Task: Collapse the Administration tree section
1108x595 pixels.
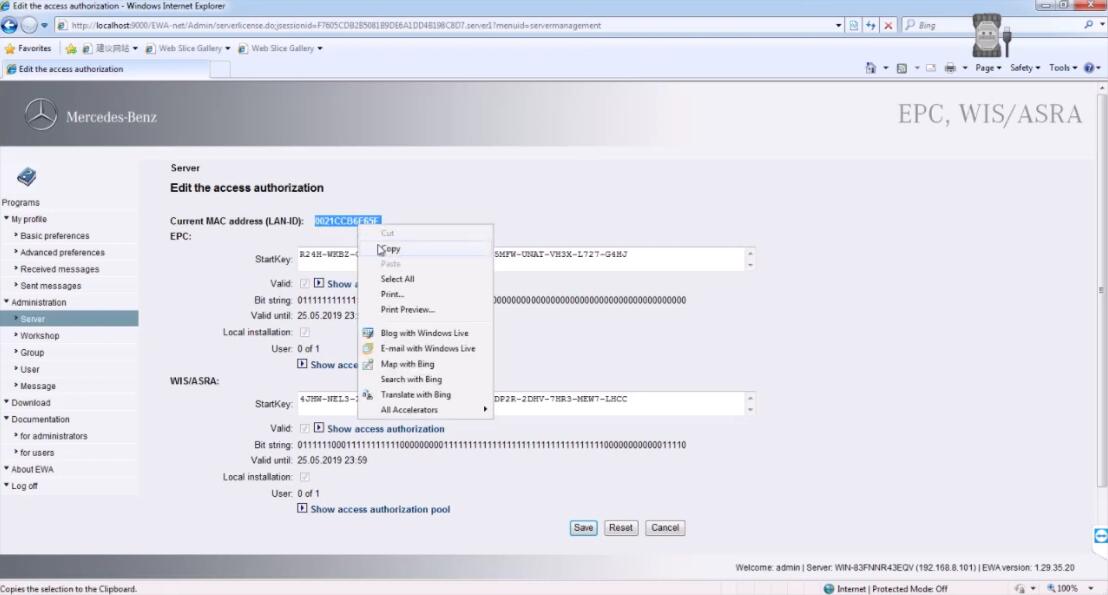Action: pyautogui.click(x=6, y=302)
